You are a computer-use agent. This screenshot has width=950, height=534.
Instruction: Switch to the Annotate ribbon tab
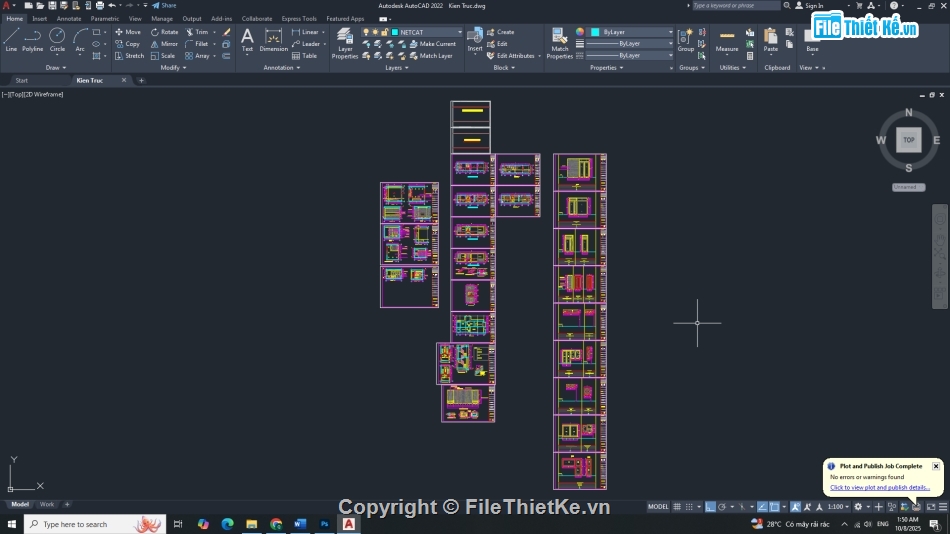click(x=69, y=18)
